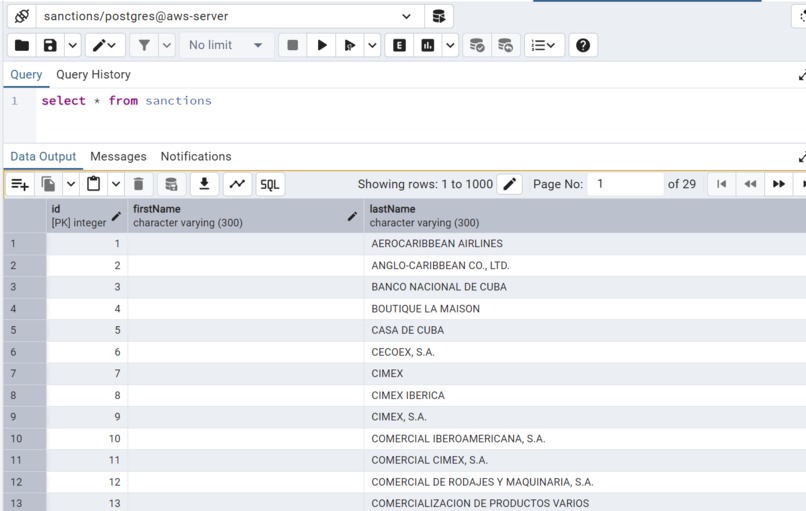Download results as file
The width and height of the screenshot is (806, 511).
[x=204, y=184]
